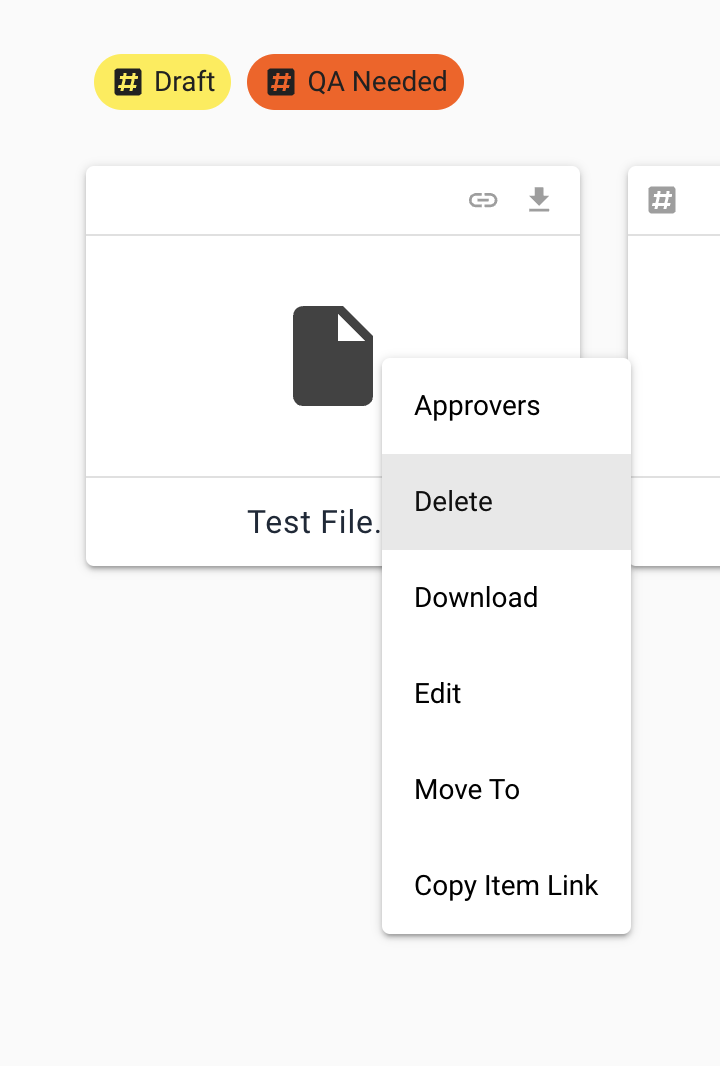Viewport: 720px width, 1066px height.
Task: Select Copy Item Link menu entry
Action: click(506, 886)
